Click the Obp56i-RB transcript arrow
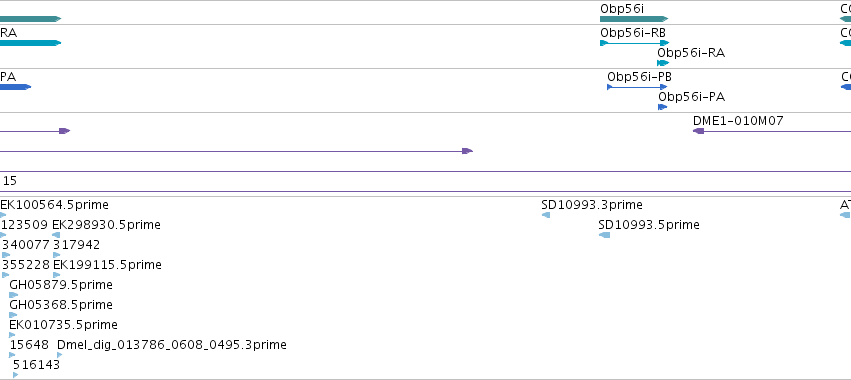Screen dimensions: 851x380 coord(634,43)
